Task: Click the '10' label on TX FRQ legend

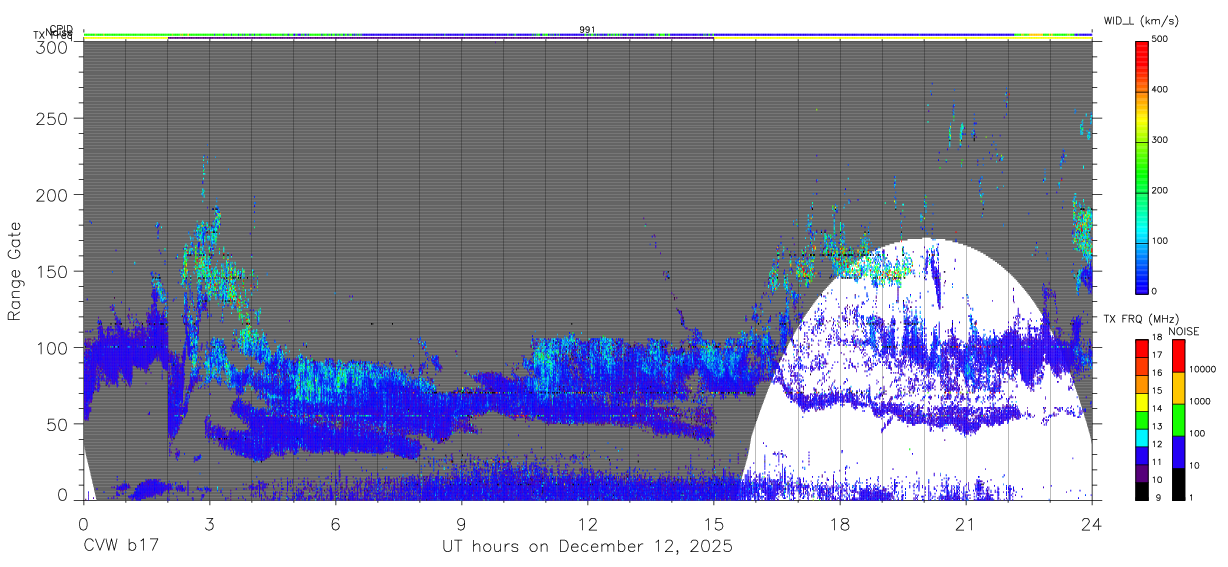Action: [1157, 482]
